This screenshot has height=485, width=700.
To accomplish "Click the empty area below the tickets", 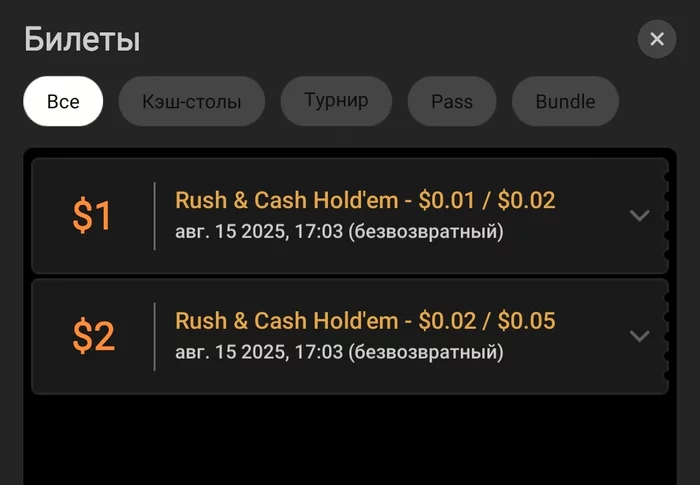I will (350, 440).
